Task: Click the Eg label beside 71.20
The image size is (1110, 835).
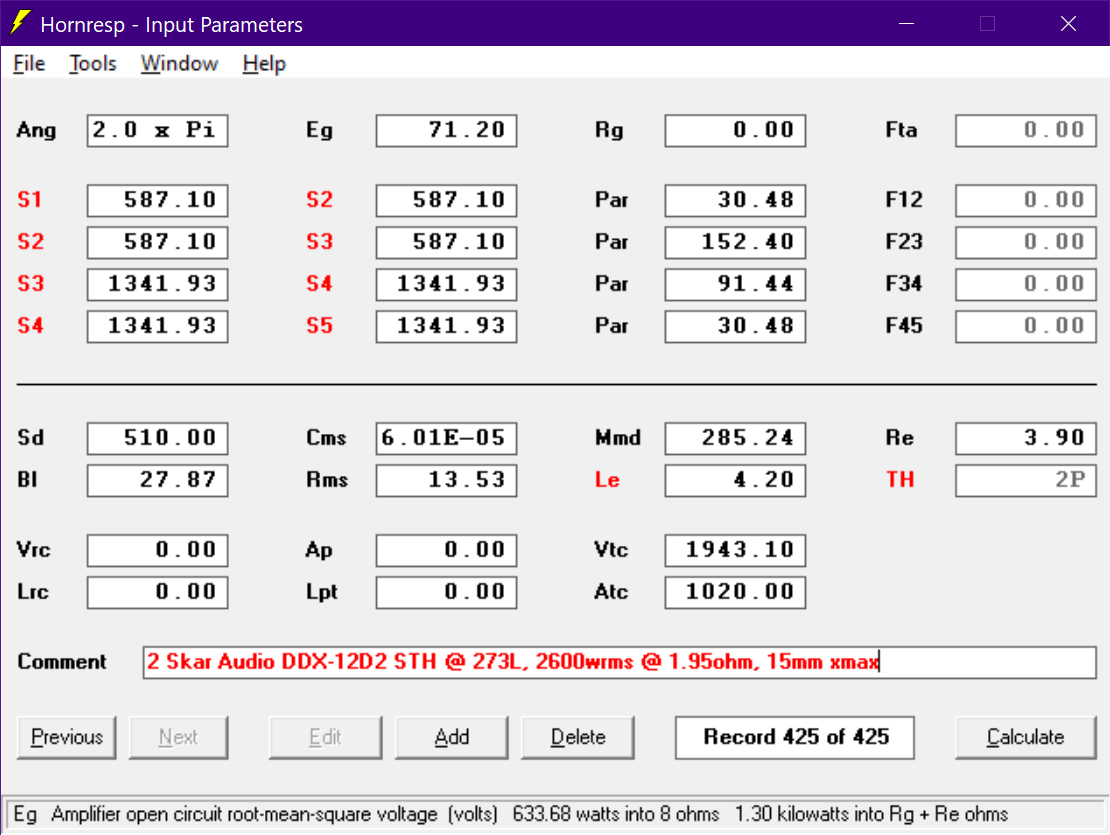Action: [x=319, y=131]
